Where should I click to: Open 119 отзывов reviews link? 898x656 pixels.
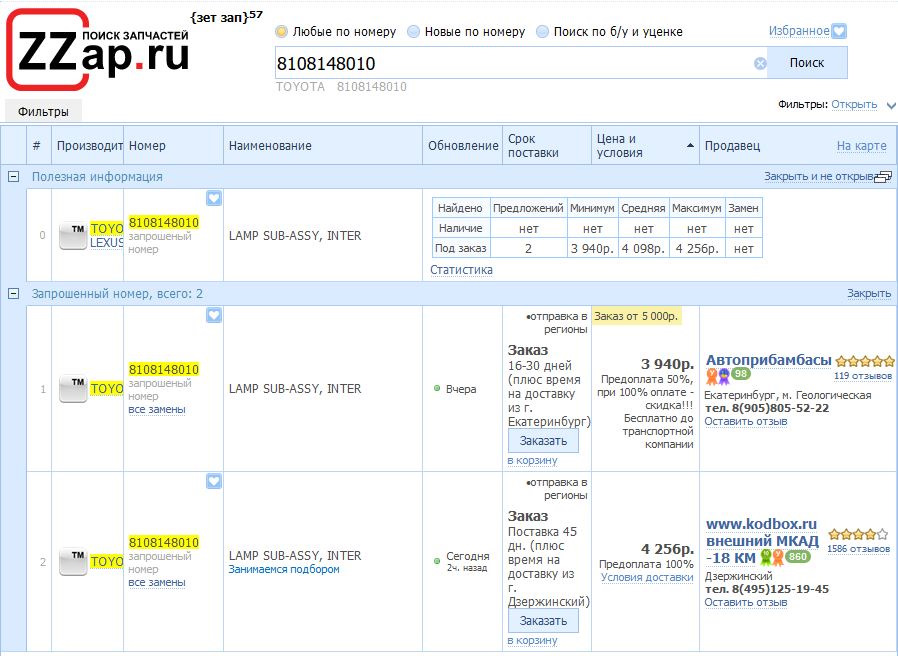pos(862,376)
